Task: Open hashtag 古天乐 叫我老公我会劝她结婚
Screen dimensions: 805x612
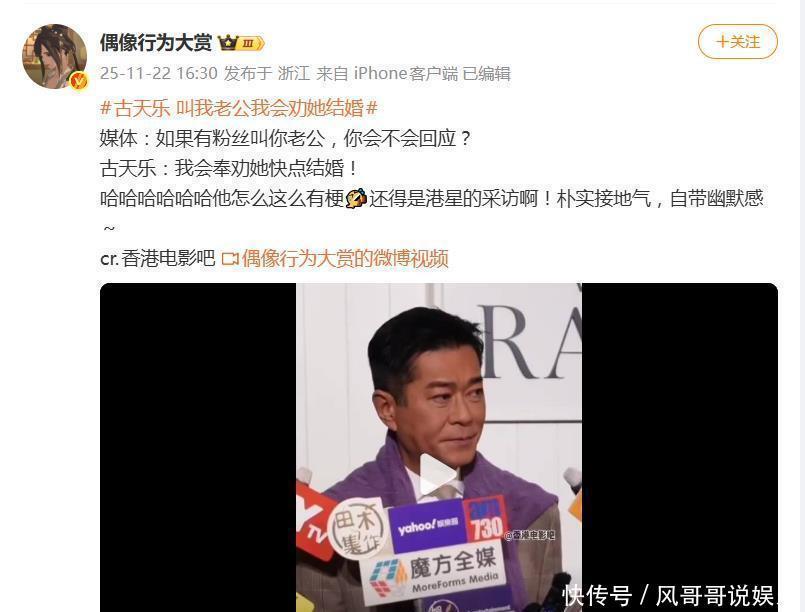Action: point(239,108)
